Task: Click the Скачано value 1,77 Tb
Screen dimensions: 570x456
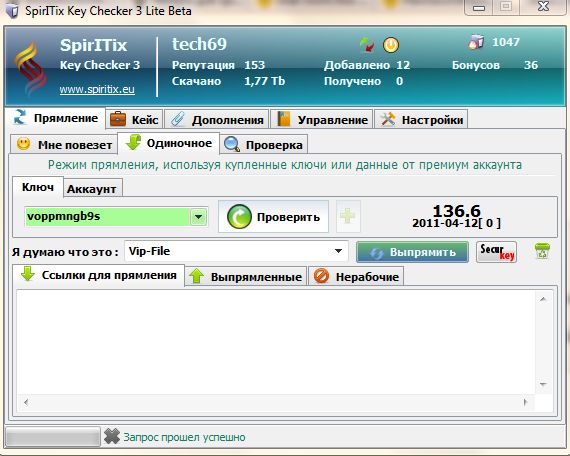Action: click(x=265, y=81)
